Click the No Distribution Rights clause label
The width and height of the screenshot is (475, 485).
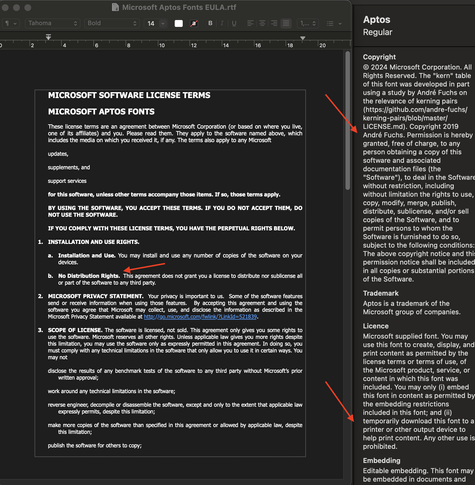(89, 276)
